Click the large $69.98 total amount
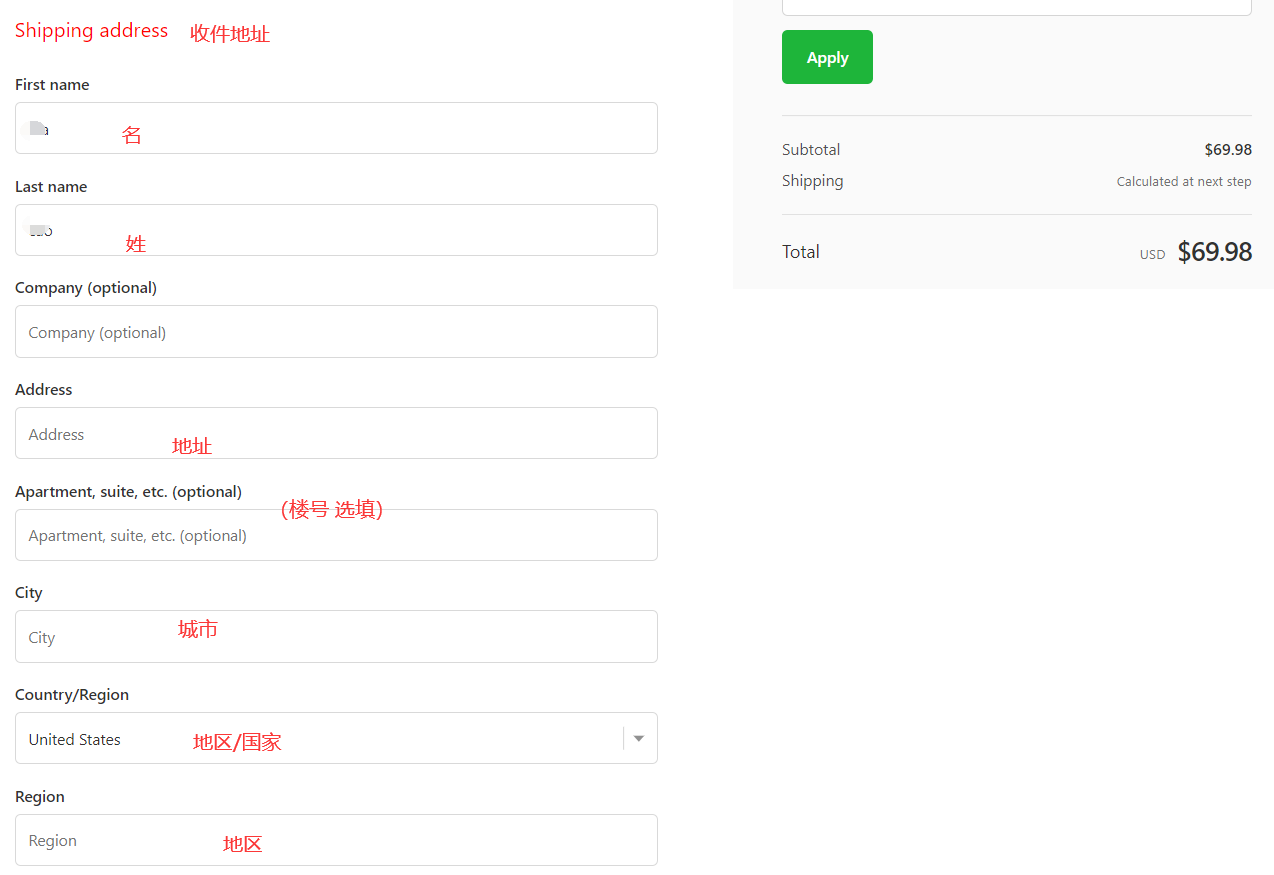The width and height of the screenshot is (1274, 875). [1215, 252]
